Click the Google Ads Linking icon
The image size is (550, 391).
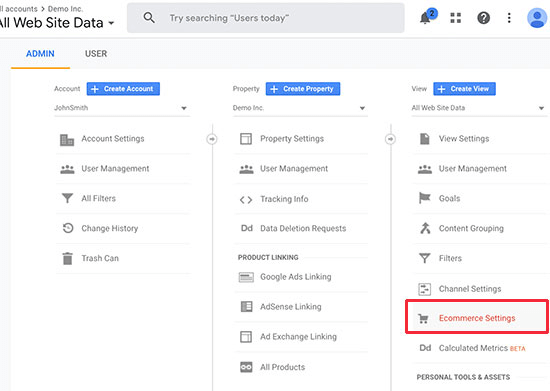tap(246, 277)
